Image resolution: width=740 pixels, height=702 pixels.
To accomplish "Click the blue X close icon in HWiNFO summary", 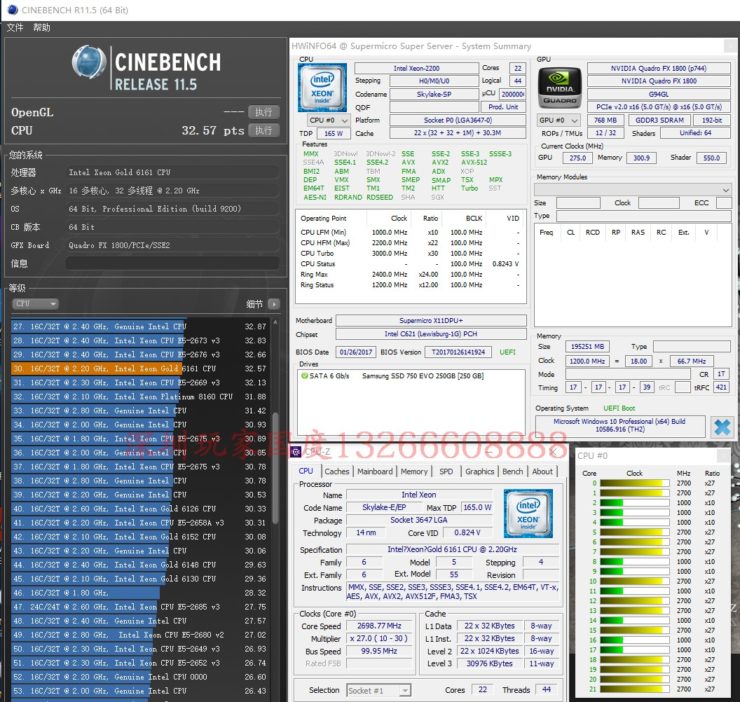I will tap(722, 427).
